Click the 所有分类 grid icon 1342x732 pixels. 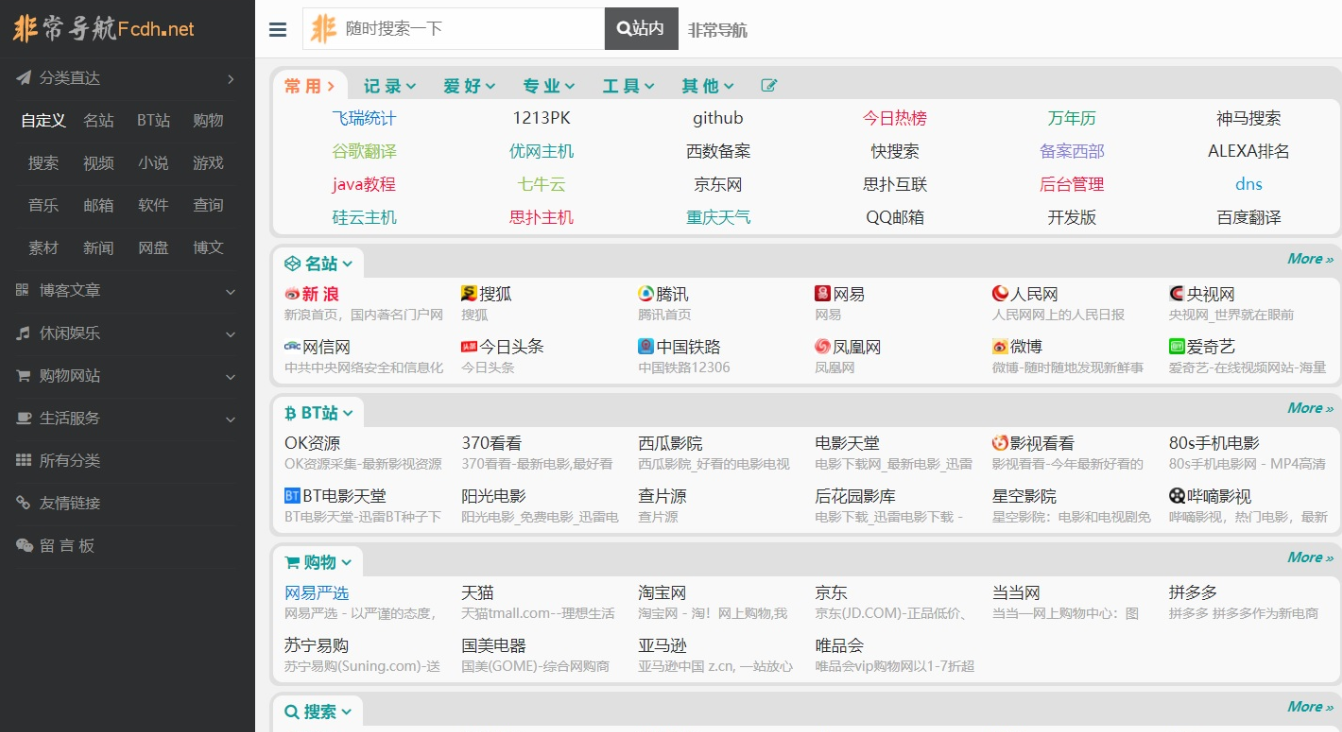point(24,461)
